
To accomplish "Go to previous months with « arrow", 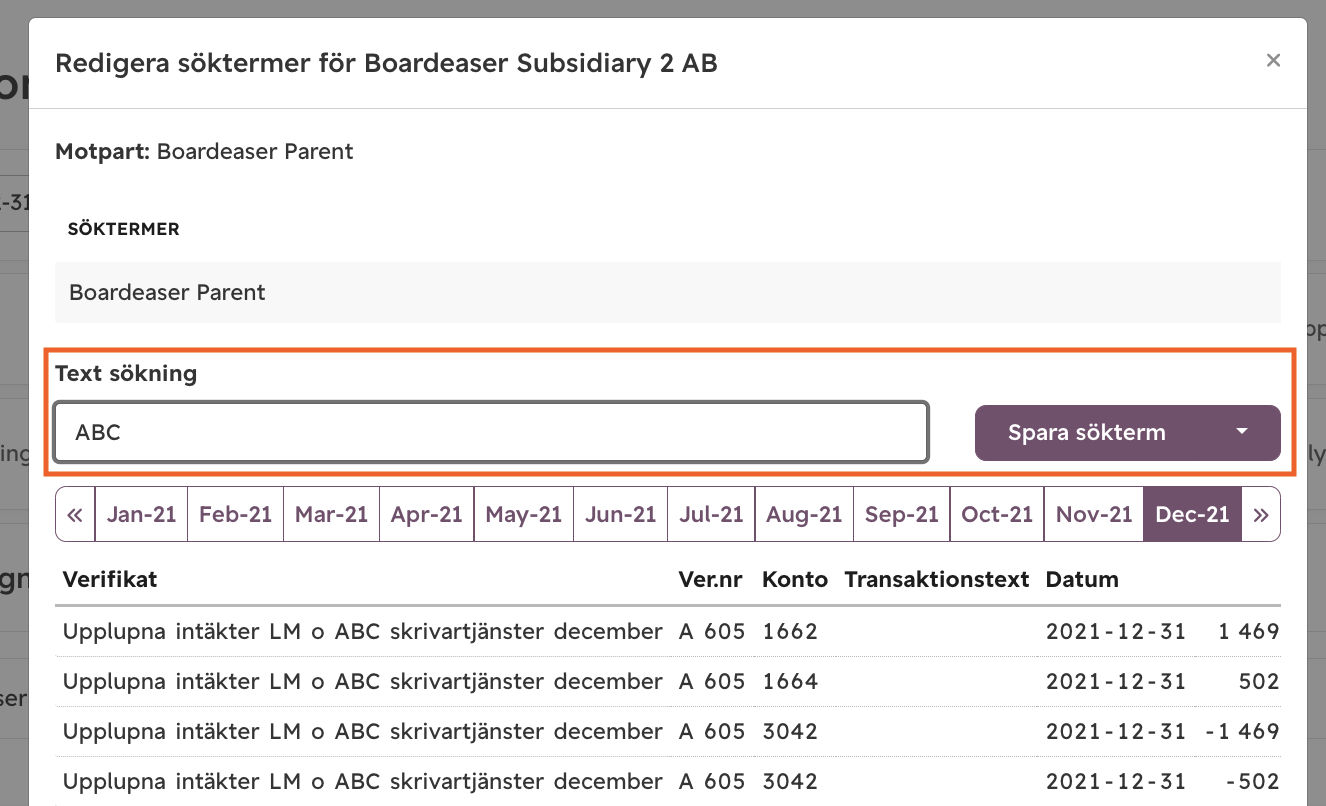I will tap(75, 514).
